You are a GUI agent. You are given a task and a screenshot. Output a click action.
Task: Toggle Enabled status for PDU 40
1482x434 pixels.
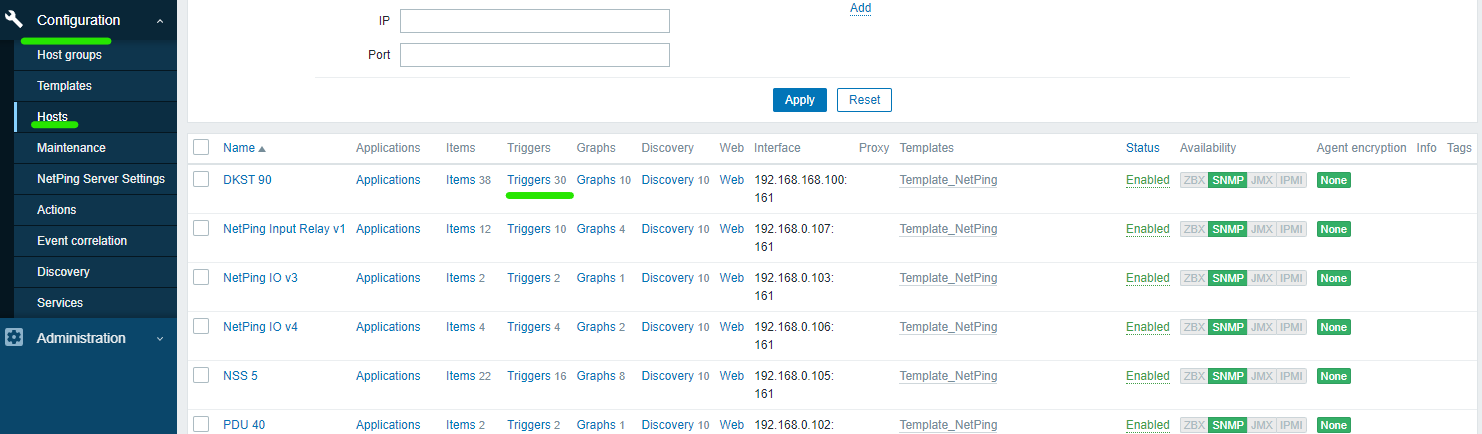1147,425
